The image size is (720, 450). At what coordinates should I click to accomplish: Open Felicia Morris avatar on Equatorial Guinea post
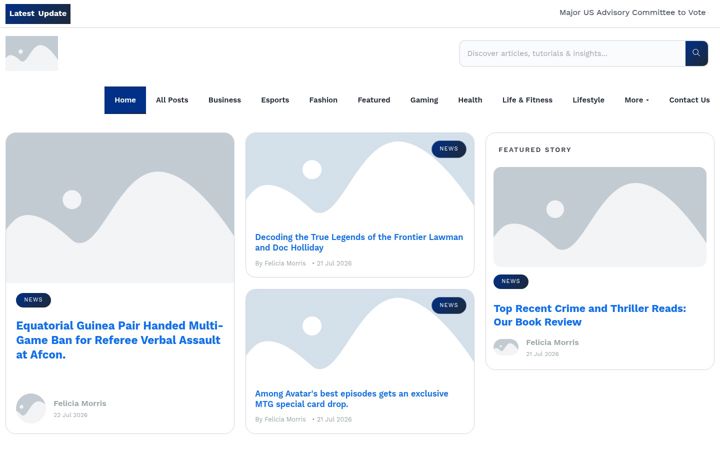pyautogui.click(x=31, y=408)
